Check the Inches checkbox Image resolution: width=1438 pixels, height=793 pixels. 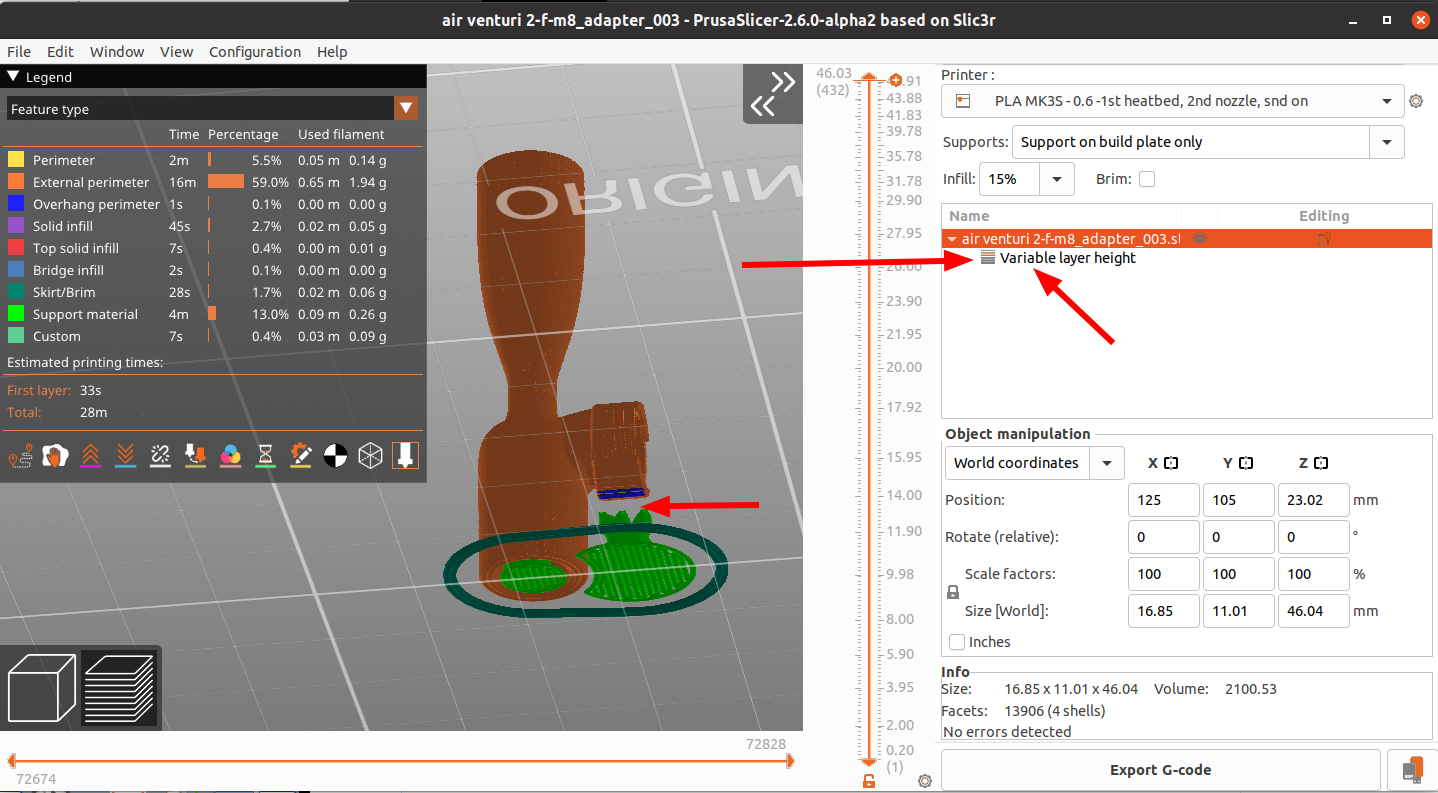[957, 642]
